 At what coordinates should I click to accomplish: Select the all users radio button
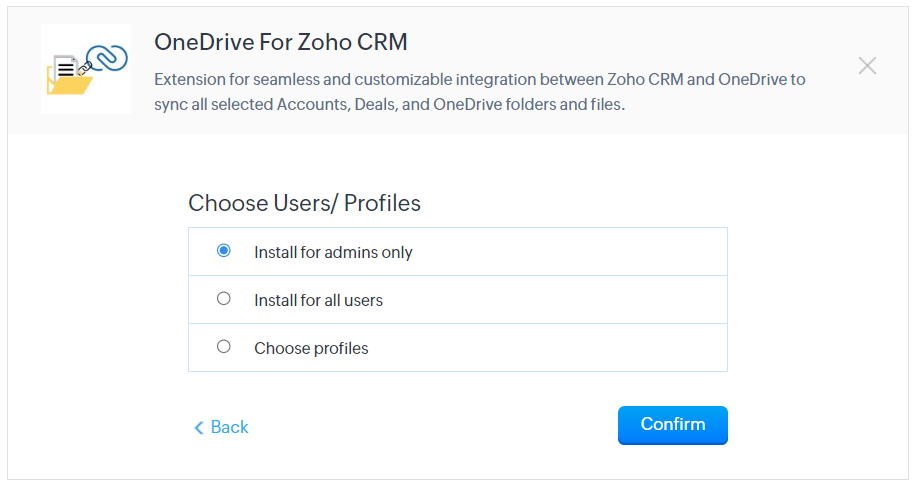(223, 298)
